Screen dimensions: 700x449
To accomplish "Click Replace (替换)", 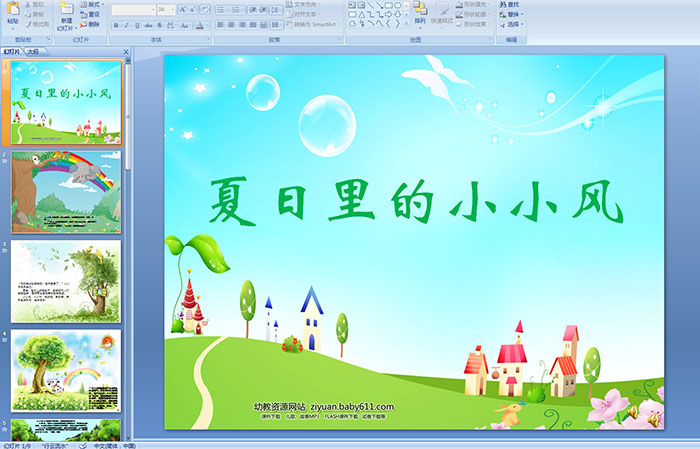I will (511, 14).
